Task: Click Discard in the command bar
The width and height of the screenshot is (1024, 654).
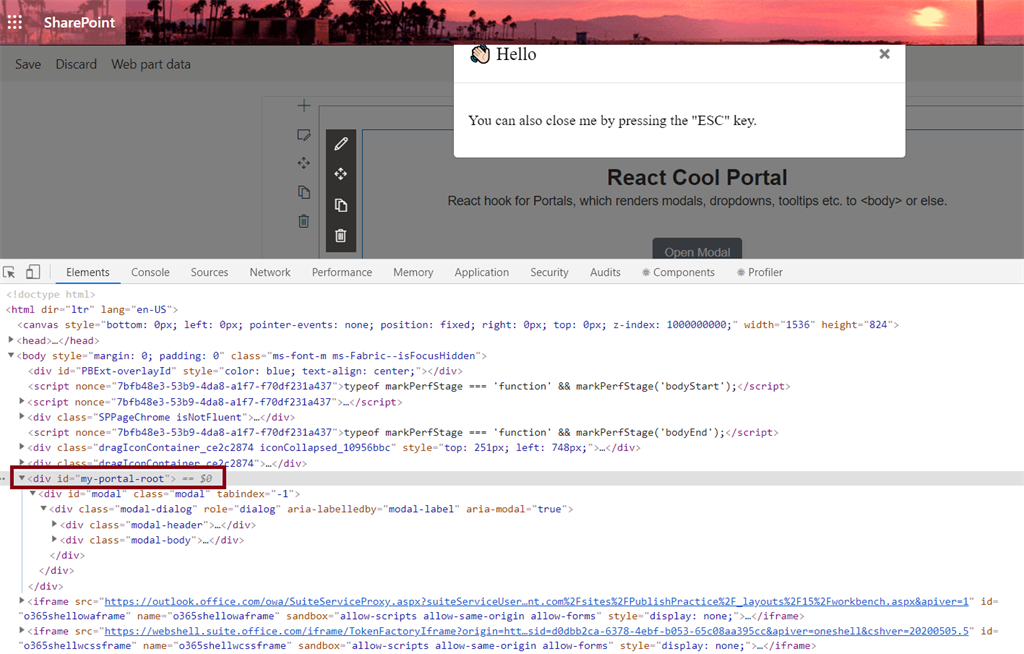Action: tap(76, 64)
